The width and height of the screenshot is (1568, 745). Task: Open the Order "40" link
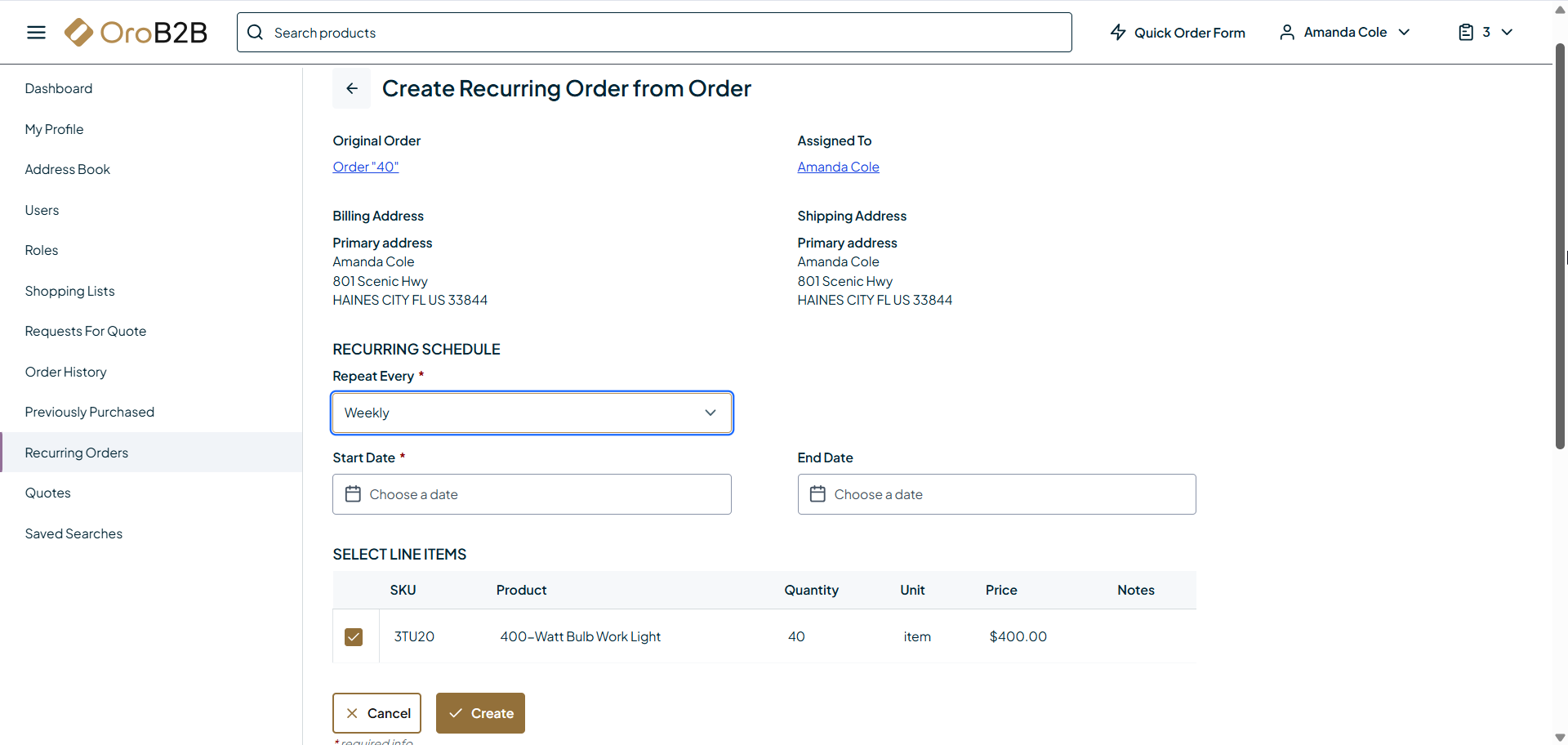[x=366, y=167]
